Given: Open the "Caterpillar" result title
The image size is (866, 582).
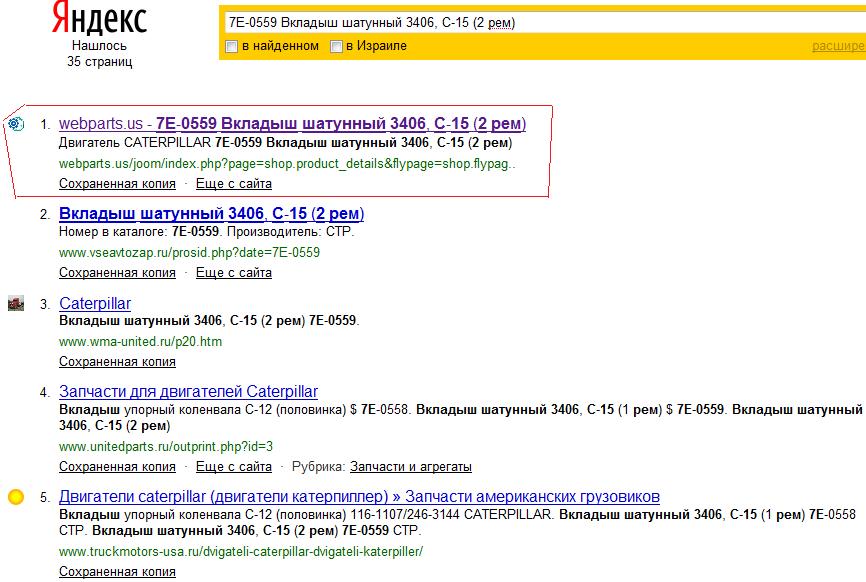Looking at the screenshot, I should tap(95, 303).
